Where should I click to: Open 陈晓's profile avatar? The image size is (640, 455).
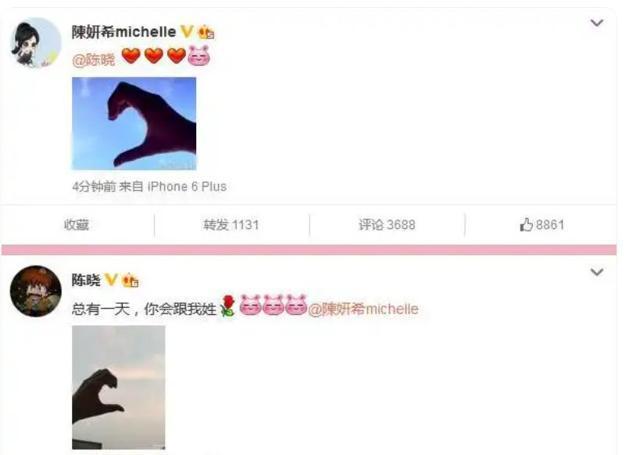click(x=36, y=291)
